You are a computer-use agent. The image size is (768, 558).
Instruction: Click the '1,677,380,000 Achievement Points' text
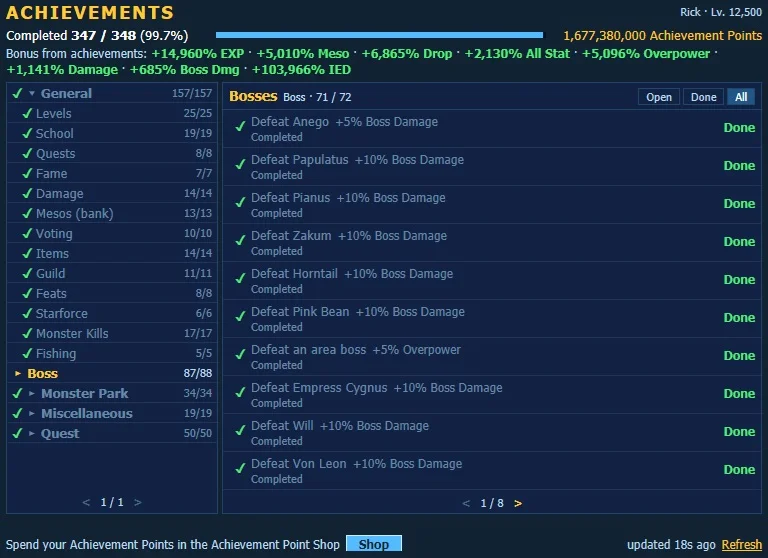coord(663,36)
